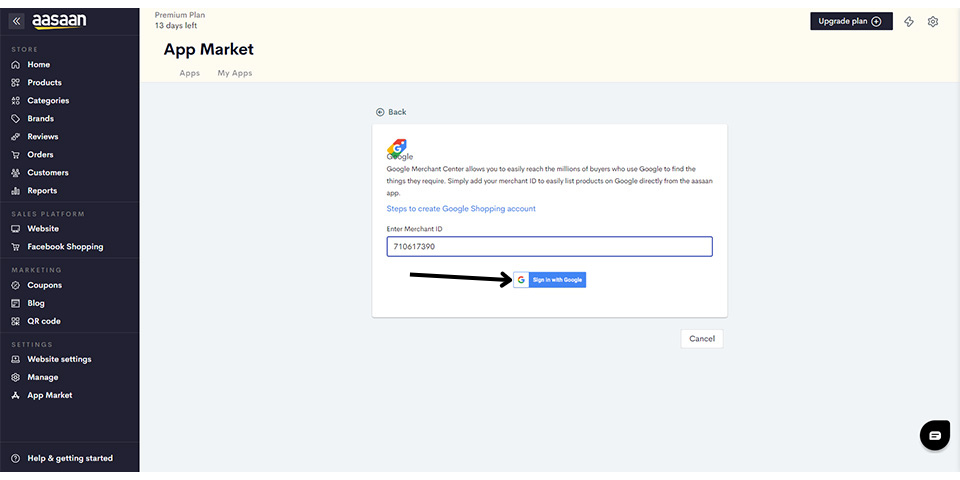Open Help & getting started
This screenshot has width=960, height=480.
click(x=70, y=459)
